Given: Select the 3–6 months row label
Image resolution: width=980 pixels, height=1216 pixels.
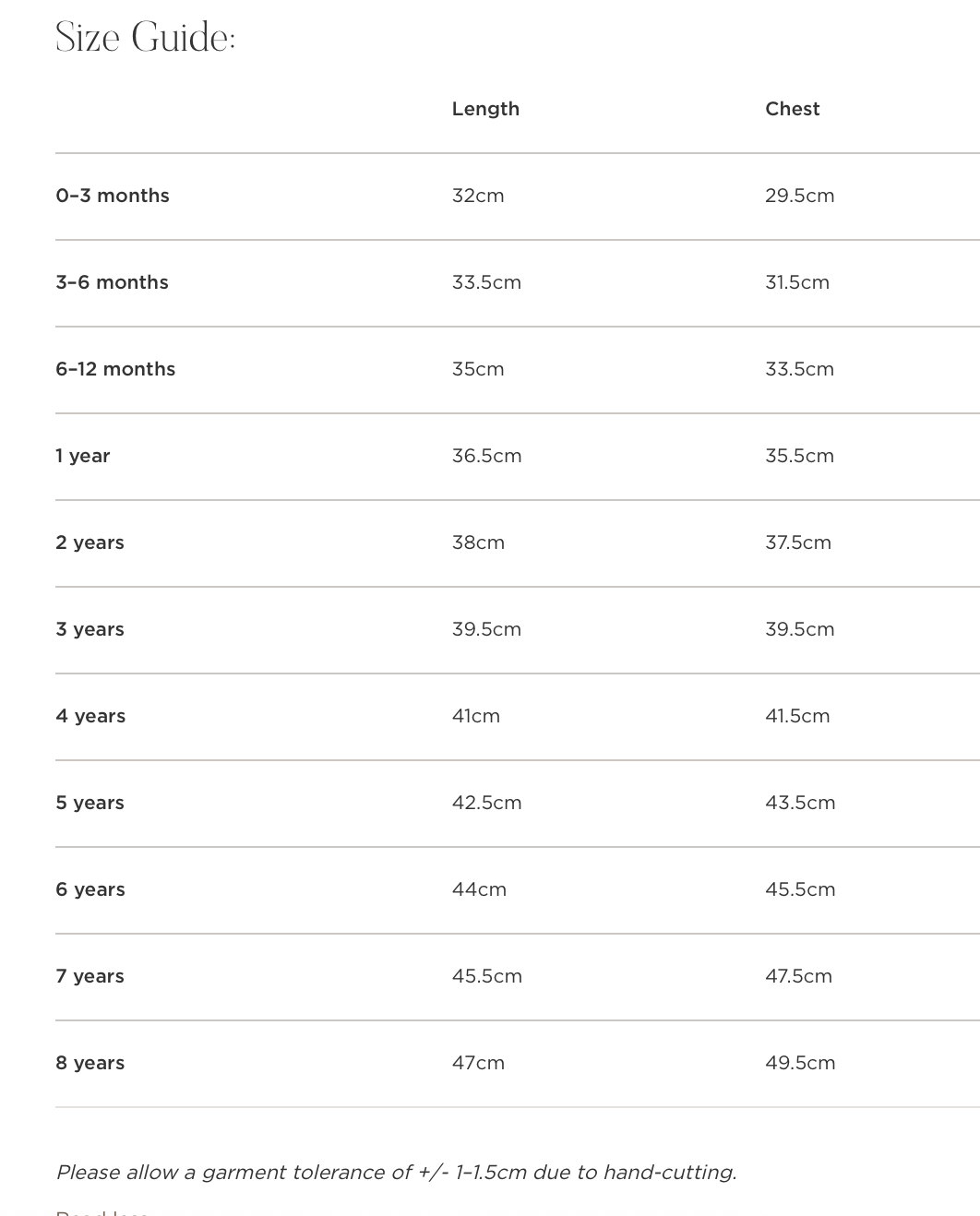Looking at the screenshot, I should [112, 282].
